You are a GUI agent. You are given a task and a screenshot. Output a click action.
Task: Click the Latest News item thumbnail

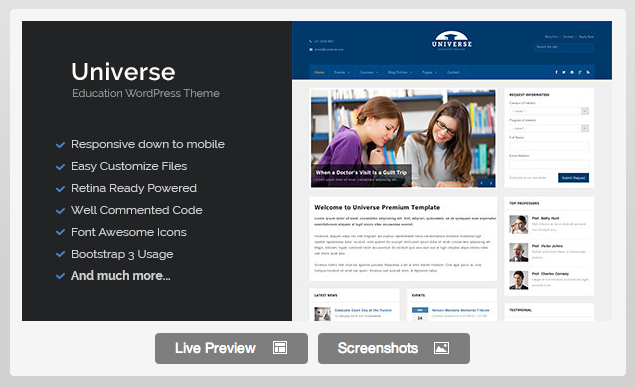coord(323,314)
